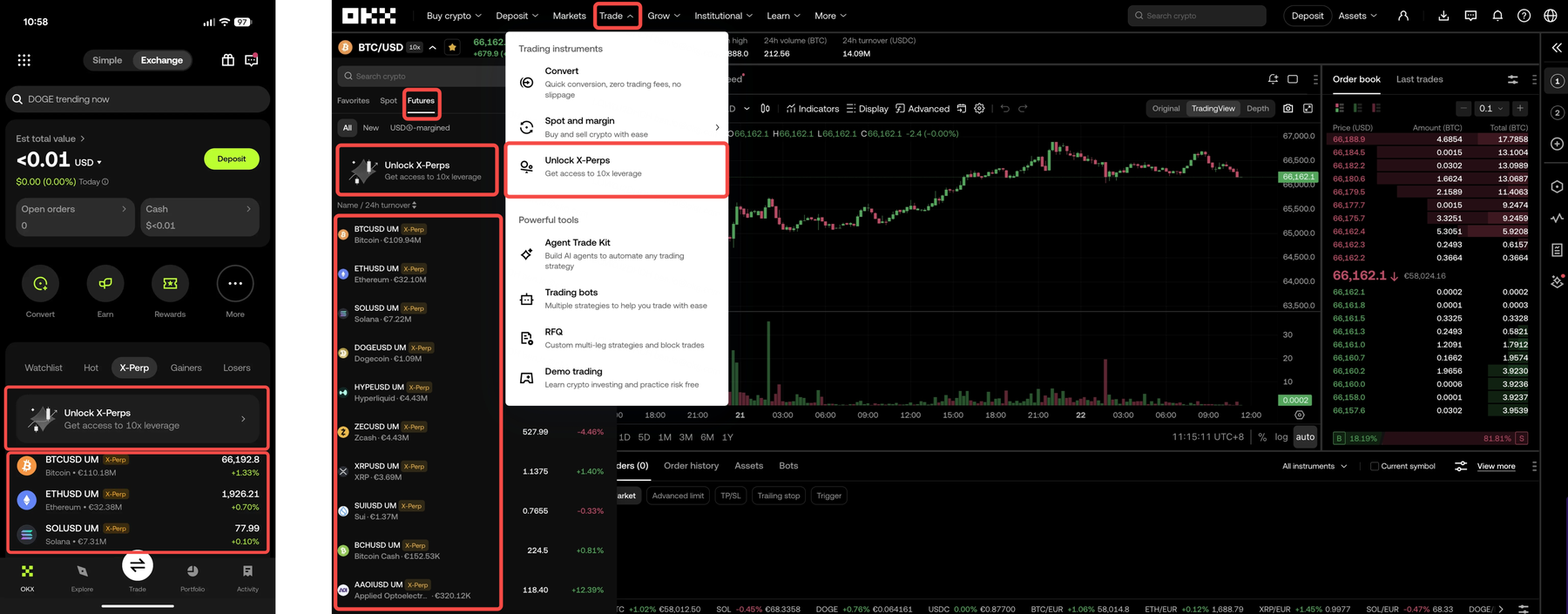
Task: Tap the More three-dots shortcut in mobile app
Action: pyautogui.click(x=235, y=283)
